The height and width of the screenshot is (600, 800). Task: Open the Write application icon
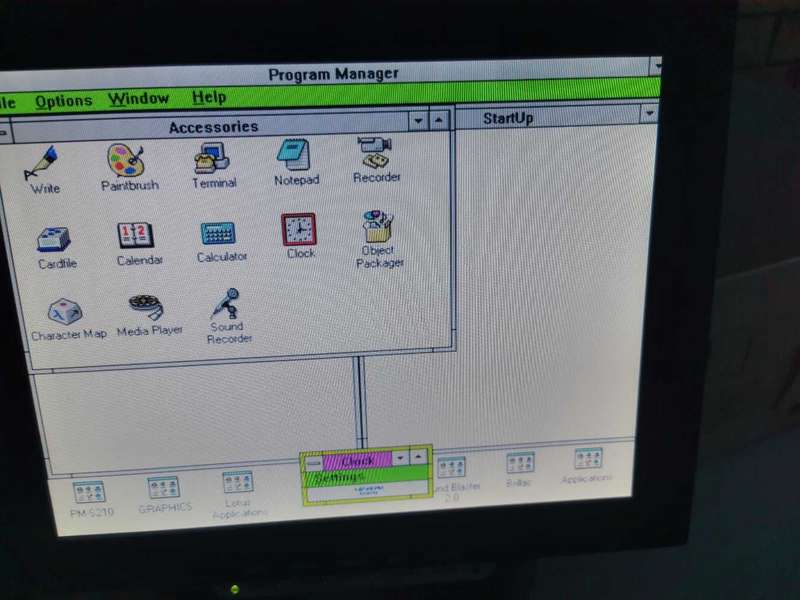(x=42, y=163)
